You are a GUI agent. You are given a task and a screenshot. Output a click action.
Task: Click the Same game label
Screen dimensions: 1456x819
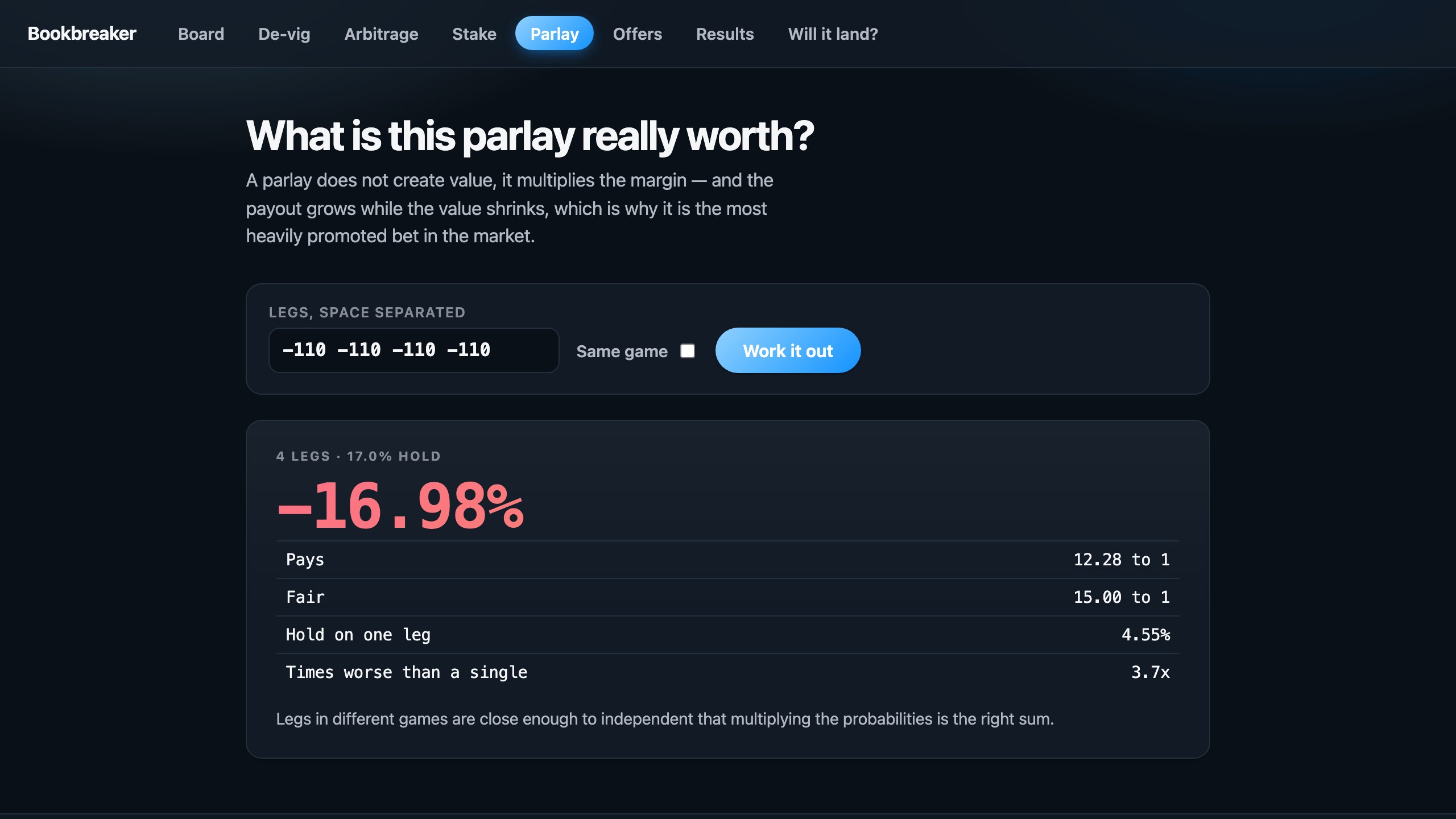[x=622, y=351]
